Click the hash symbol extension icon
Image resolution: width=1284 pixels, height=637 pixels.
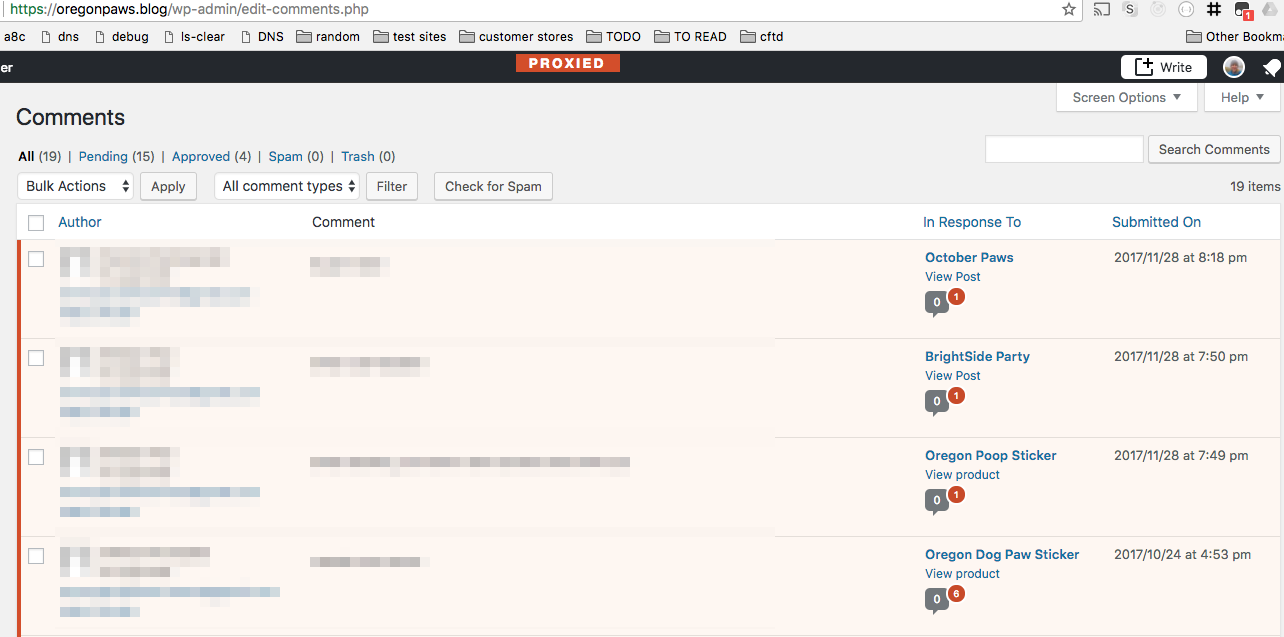point(1213,9)
